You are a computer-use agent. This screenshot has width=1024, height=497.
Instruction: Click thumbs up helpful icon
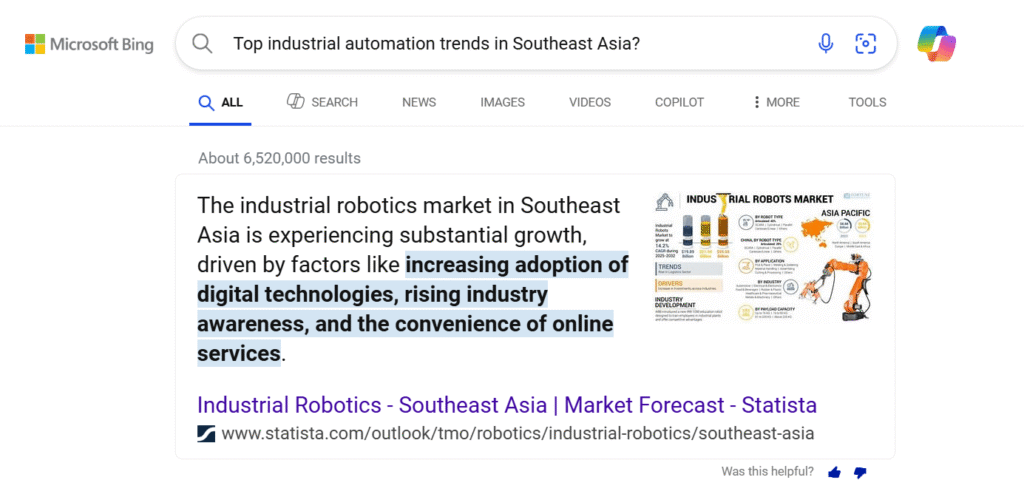pos(834,472)
